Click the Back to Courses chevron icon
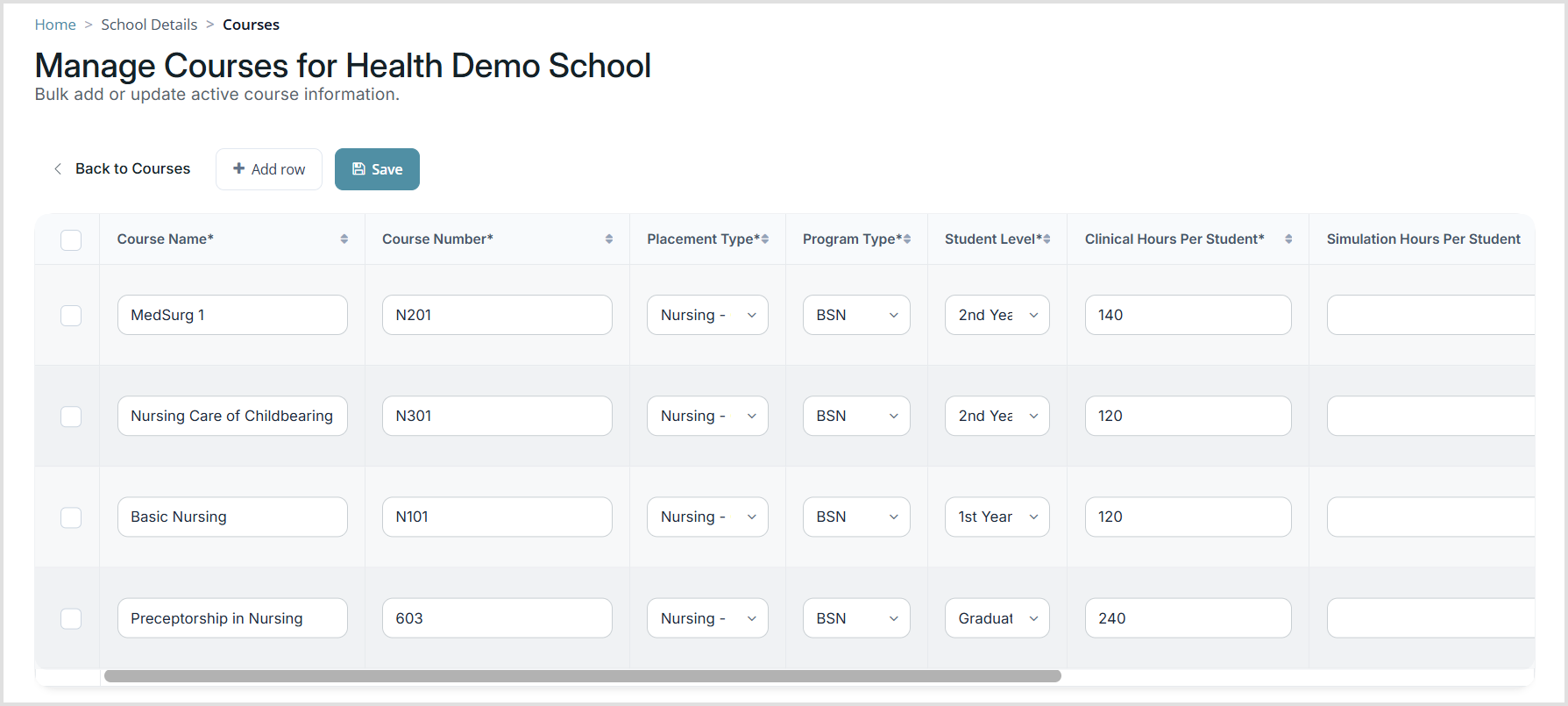Screen dimensions: 1568x706 coord(58,168)
